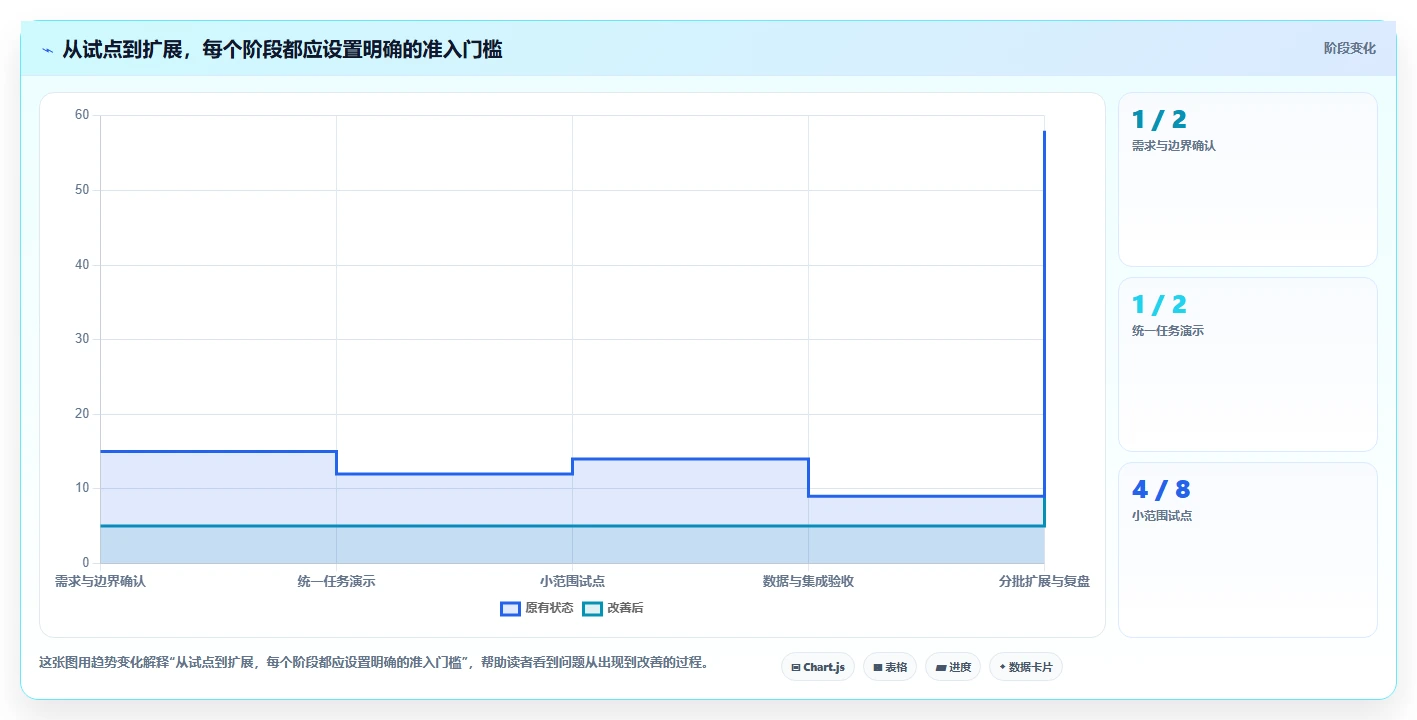Select the 数据卡片 tag button
This screenshot has width=1417, height=720.
click(x=1026, y=667)
